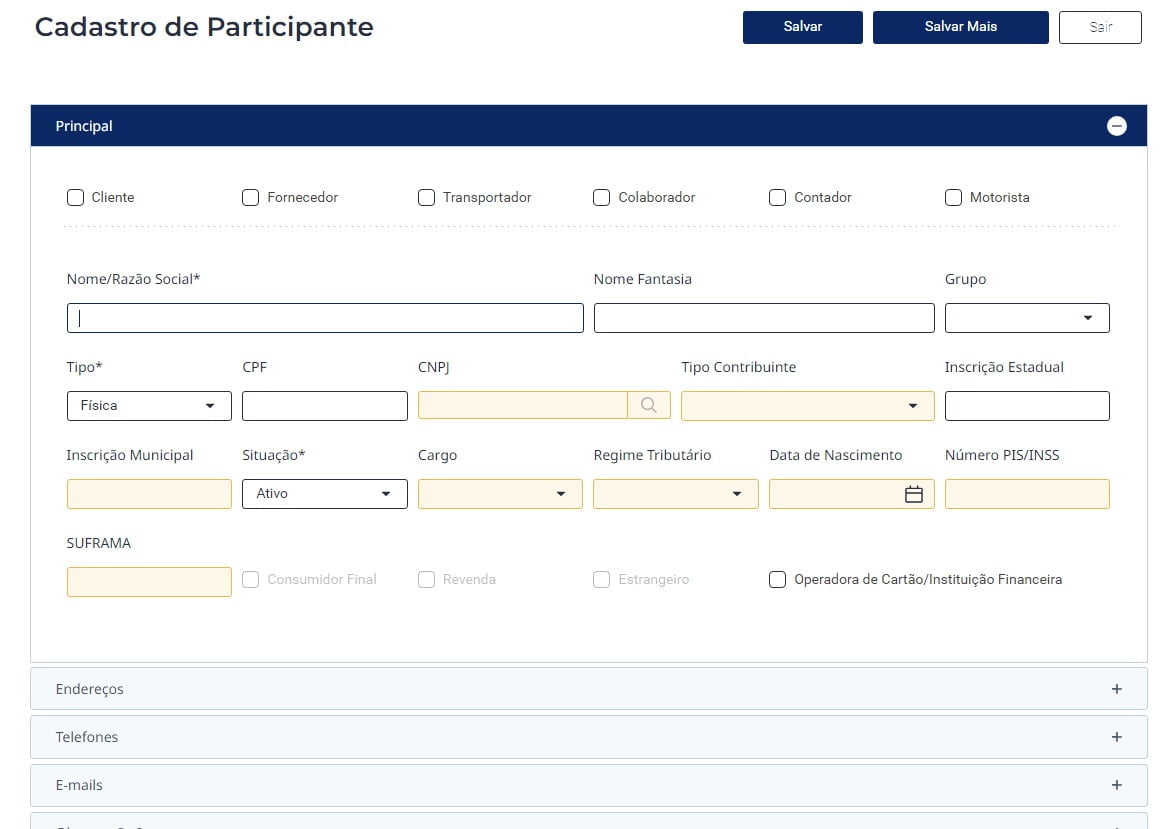
Task: Expand the E-mails section
Action: 1117,785
